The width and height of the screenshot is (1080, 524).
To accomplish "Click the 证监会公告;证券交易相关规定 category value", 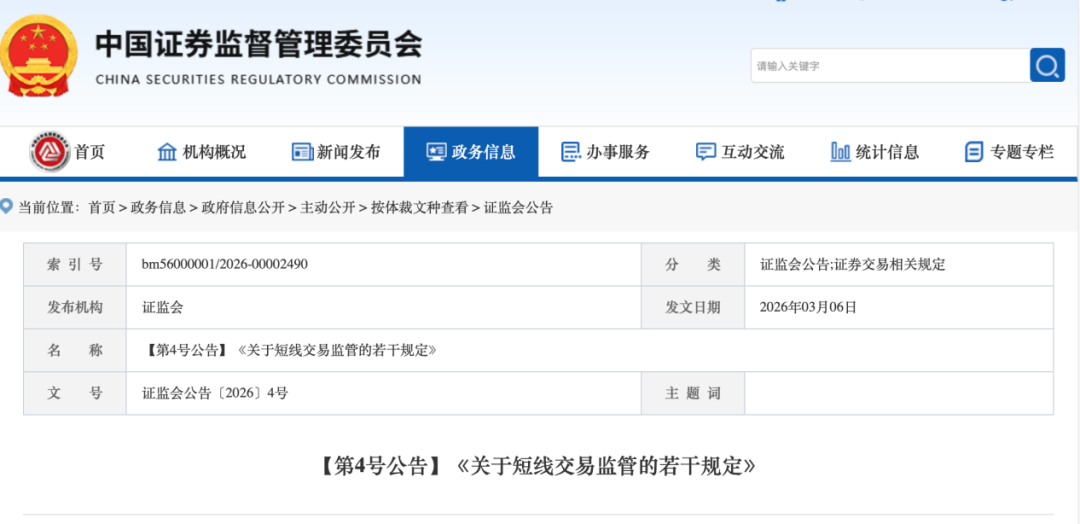I will [x=853, y=264].
